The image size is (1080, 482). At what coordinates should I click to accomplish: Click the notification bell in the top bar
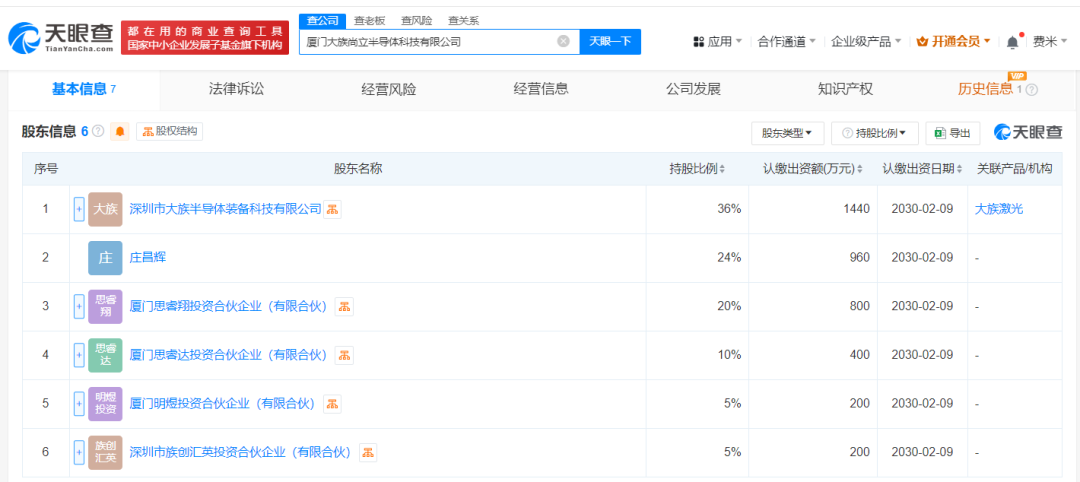tap(1012, 42)
